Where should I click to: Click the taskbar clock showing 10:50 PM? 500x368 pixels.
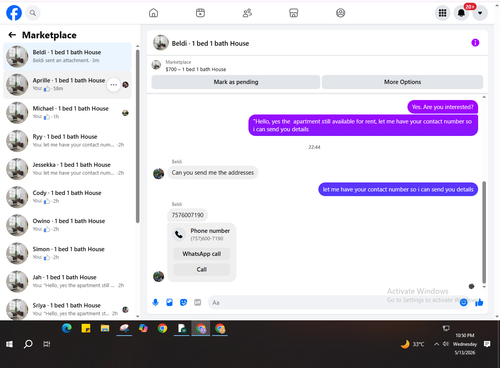[465, 344]
